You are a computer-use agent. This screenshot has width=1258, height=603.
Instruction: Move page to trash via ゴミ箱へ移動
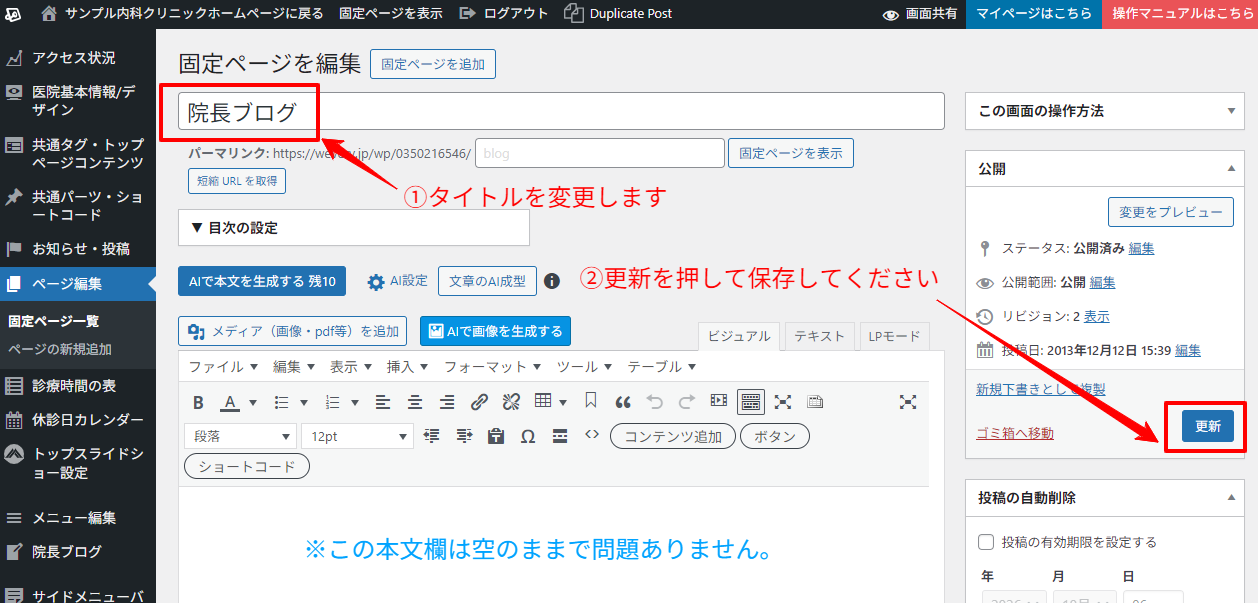pyautogui.click(x=1014, y=433)
